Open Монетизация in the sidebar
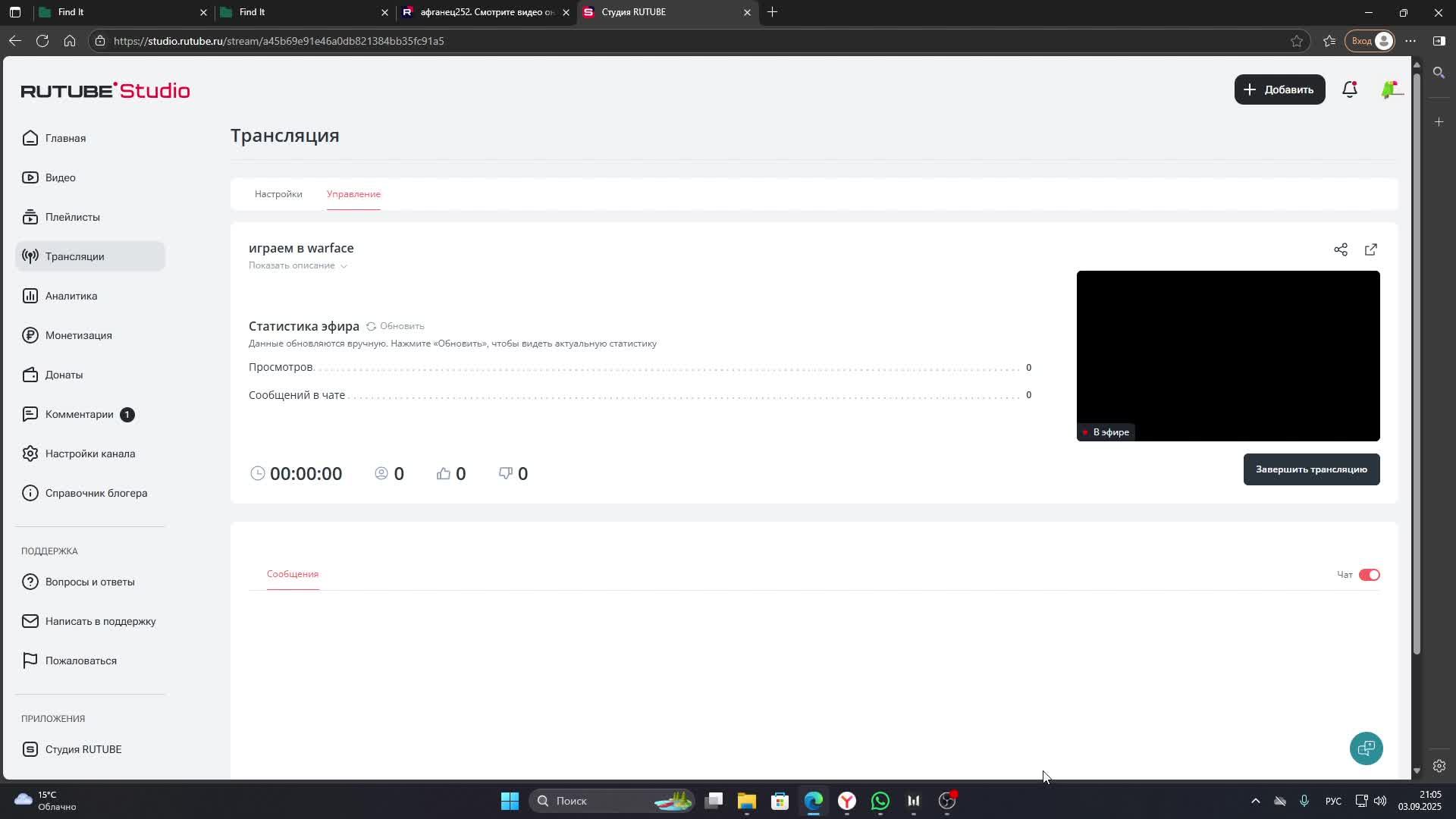This screenshot has height=819, width=1456. coord(78,335)
